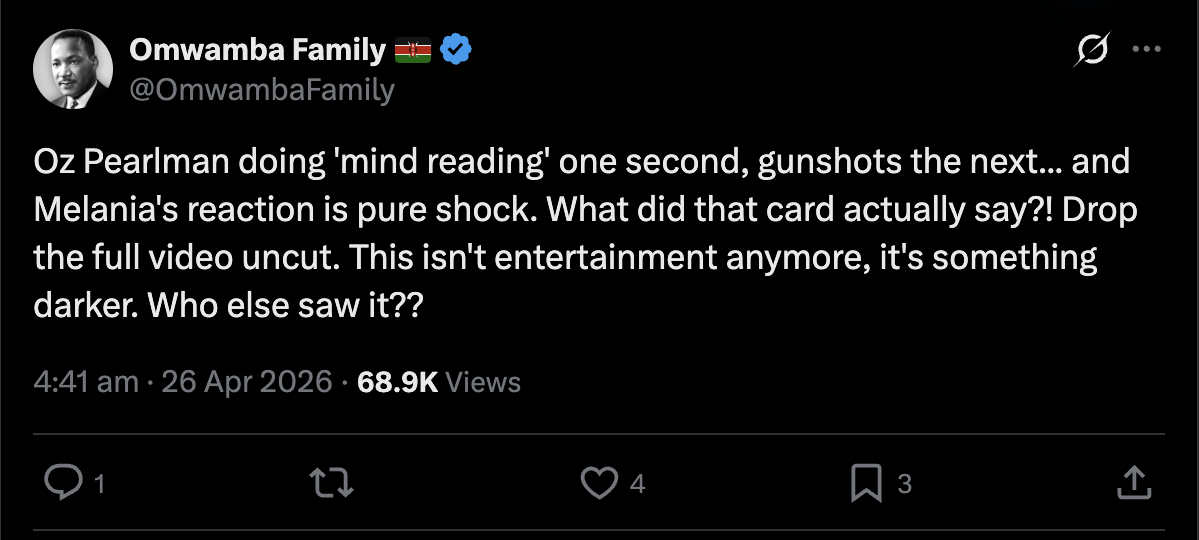
Task: Click the reply speech bubble icon
Action: click(64, 485)
